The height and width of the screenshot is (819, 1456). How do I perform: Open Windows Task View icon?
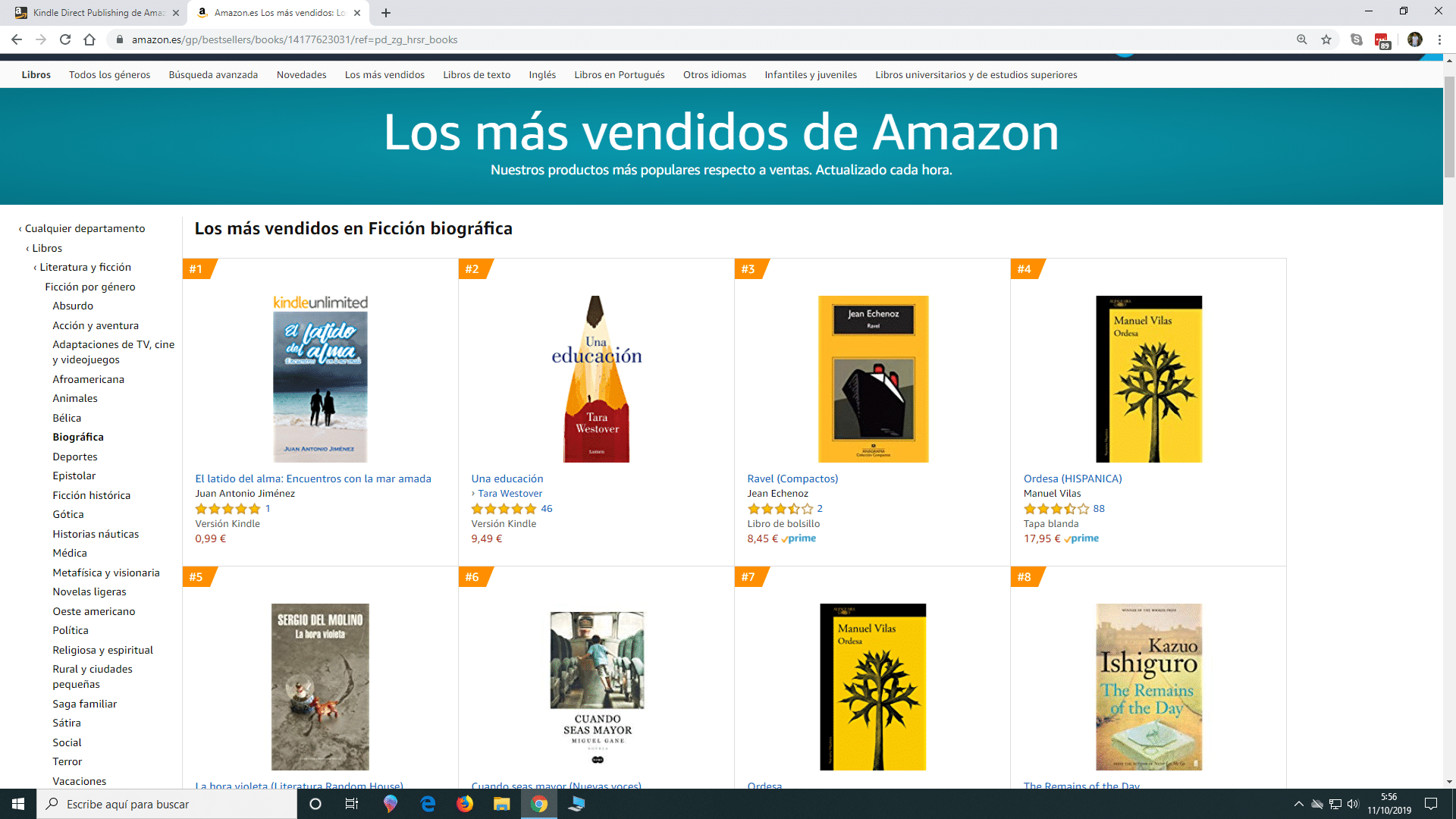[351, 804]
